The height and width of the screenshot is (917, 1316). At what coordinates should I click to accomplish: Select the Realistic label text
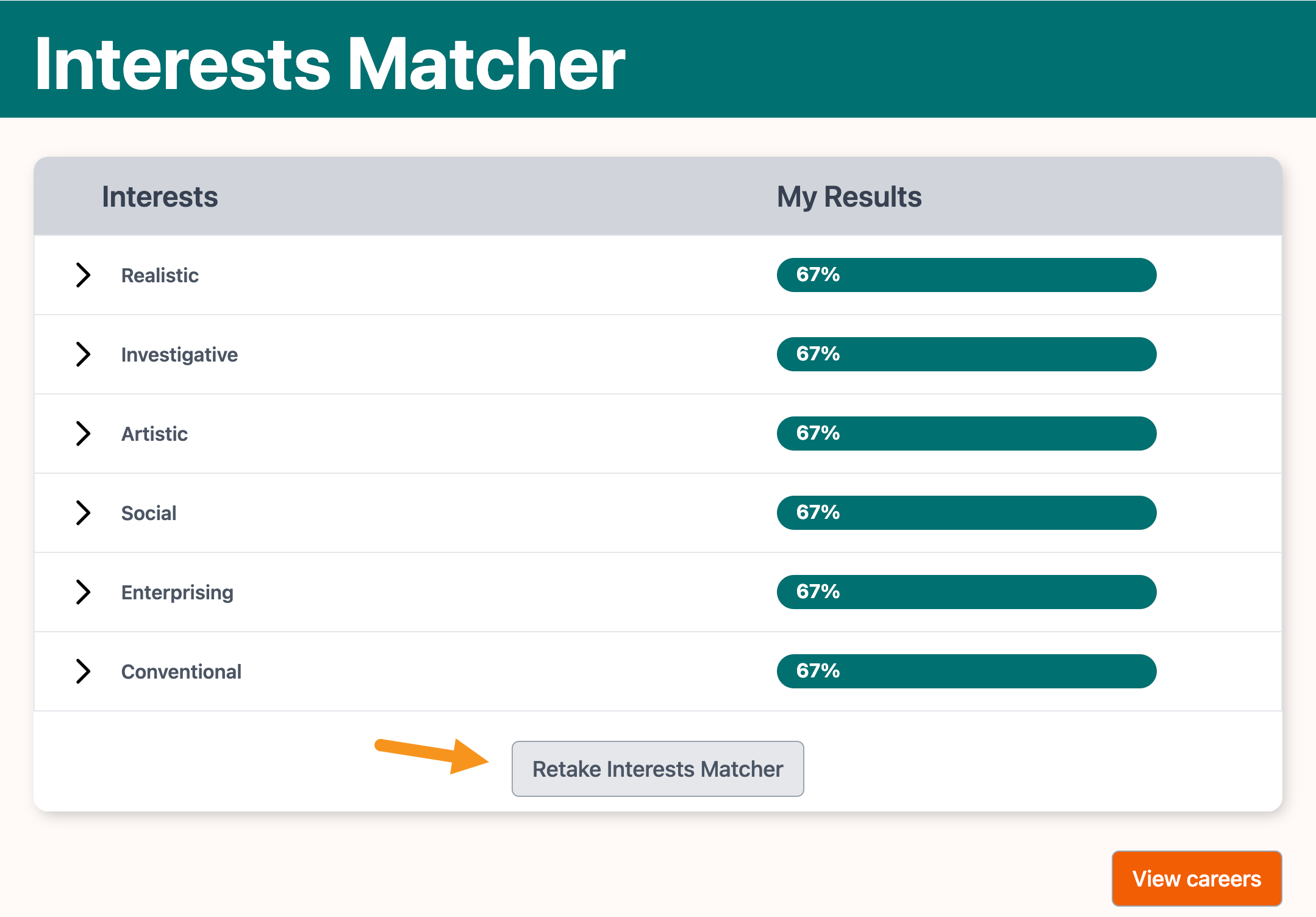160,276
